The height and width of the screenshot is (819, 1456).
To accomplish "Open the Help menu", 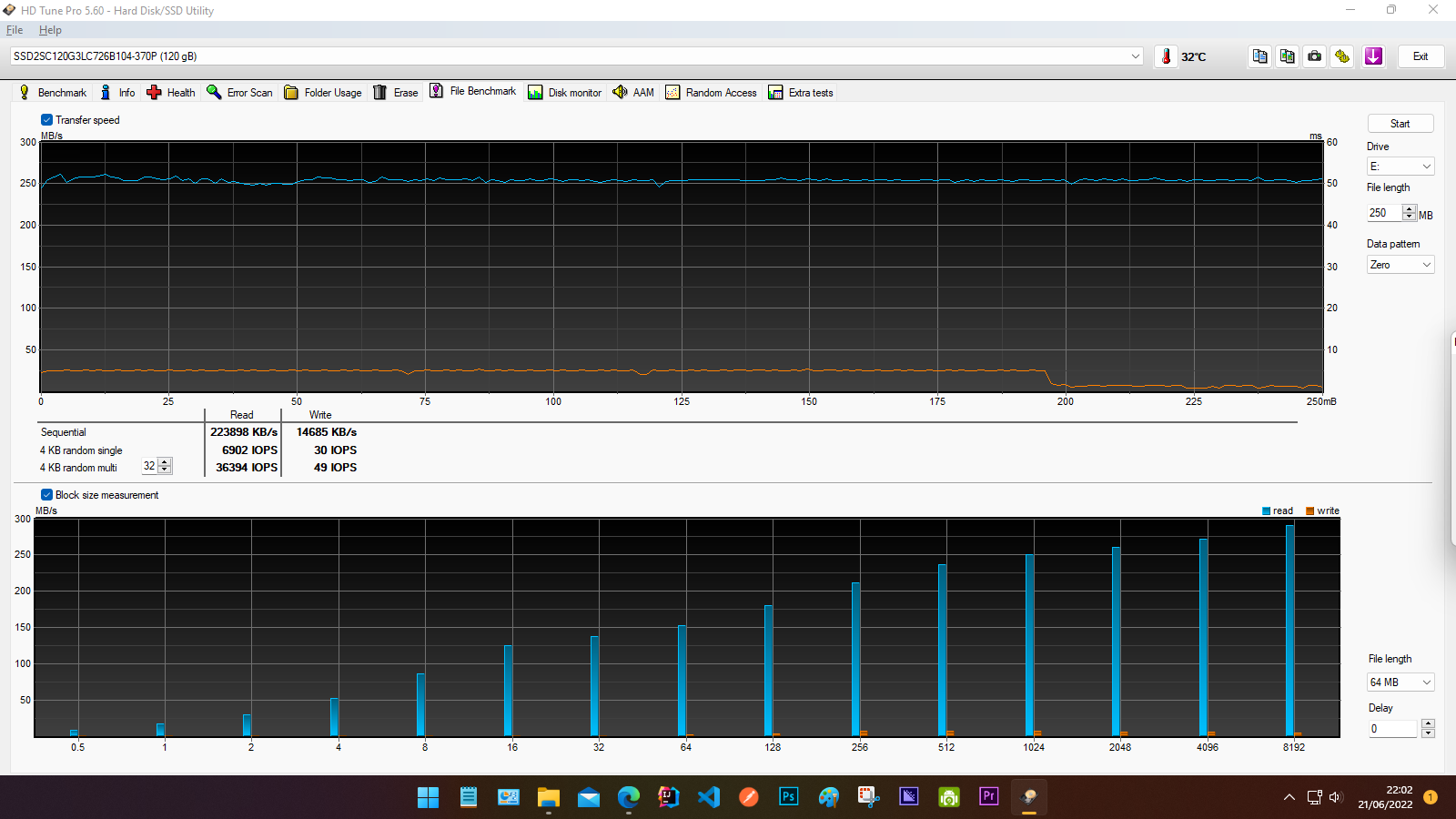I will [x=50, y=30].
